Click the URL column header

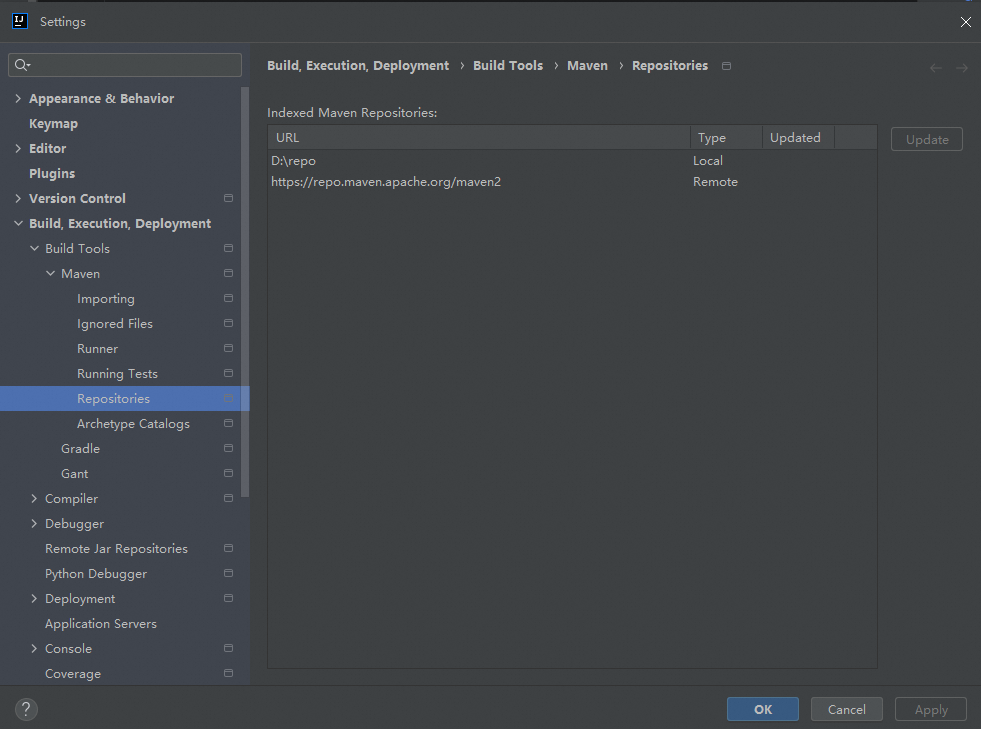479,138
